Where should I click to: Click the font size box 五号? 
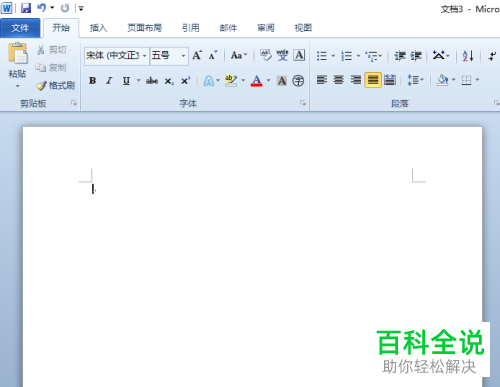click(x=165, y=55)
